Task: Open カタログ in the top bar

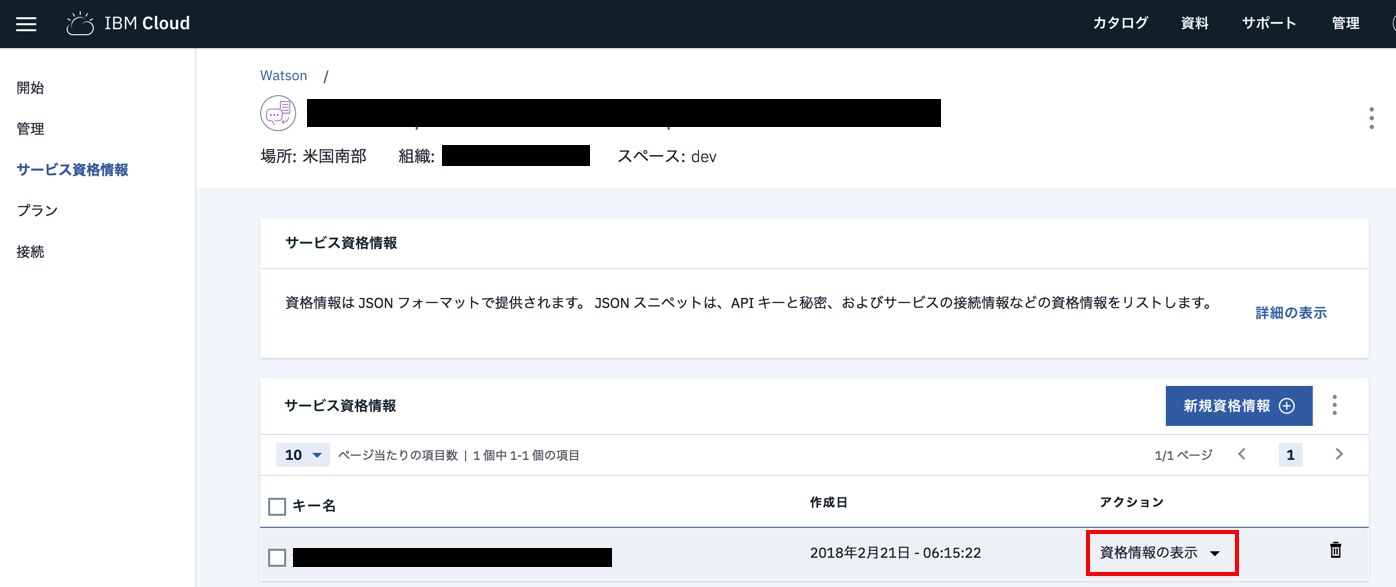Action: click(1120, 23)
